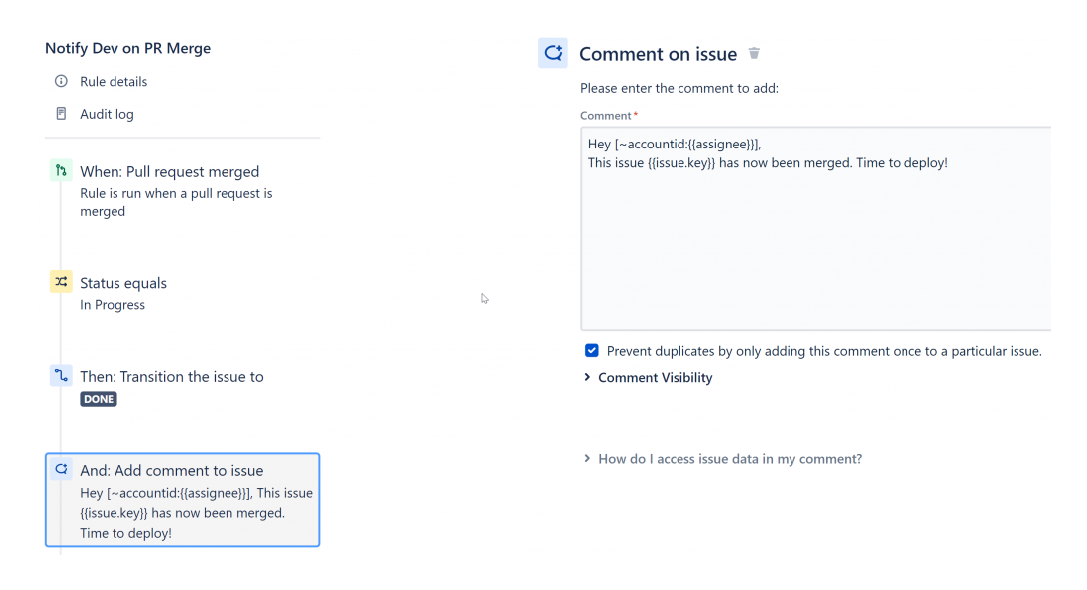Image resolution: width=1087 pixels, height=590 pixels.
Task: Delete the comment action via trash icon
Action: 753,53
